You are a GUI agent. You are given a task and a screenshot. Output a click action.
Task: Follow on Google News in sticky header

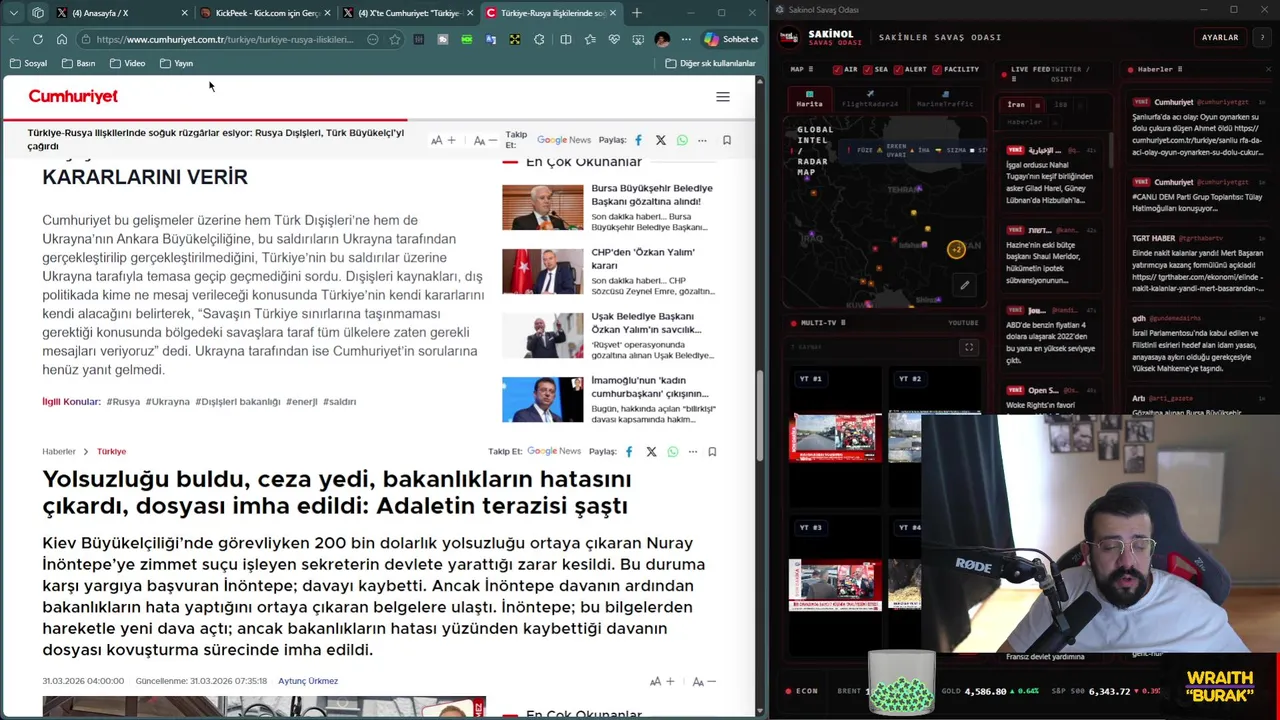point(563,140)
